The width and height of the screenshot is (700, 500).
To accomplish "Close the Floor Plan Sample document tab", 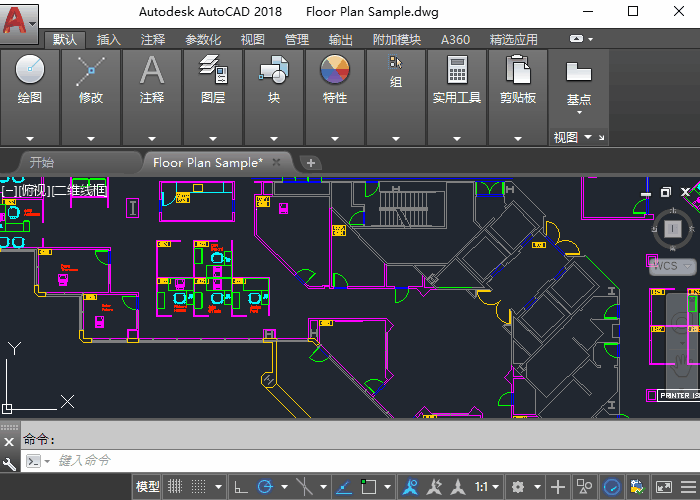I will pyautogui.click(x=276, y=162).
